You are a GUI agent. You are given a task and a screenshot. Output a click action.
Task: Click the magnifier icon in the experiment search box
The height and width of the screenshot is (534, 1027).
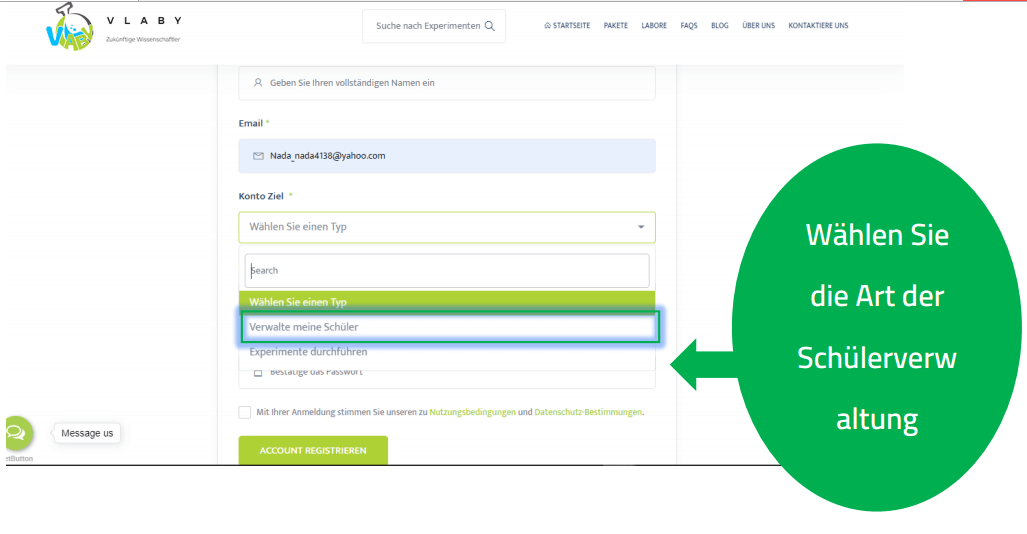(x=489, y=26)
